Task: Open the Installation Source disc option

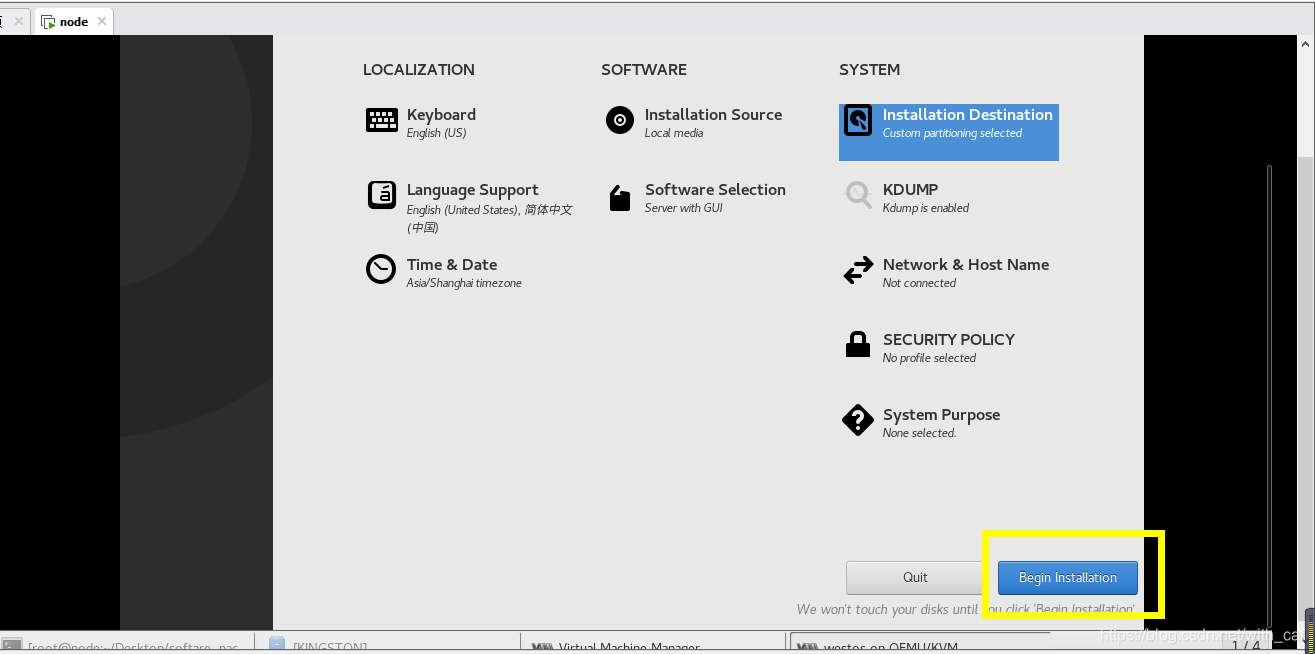Action: (x=694, y=122)
